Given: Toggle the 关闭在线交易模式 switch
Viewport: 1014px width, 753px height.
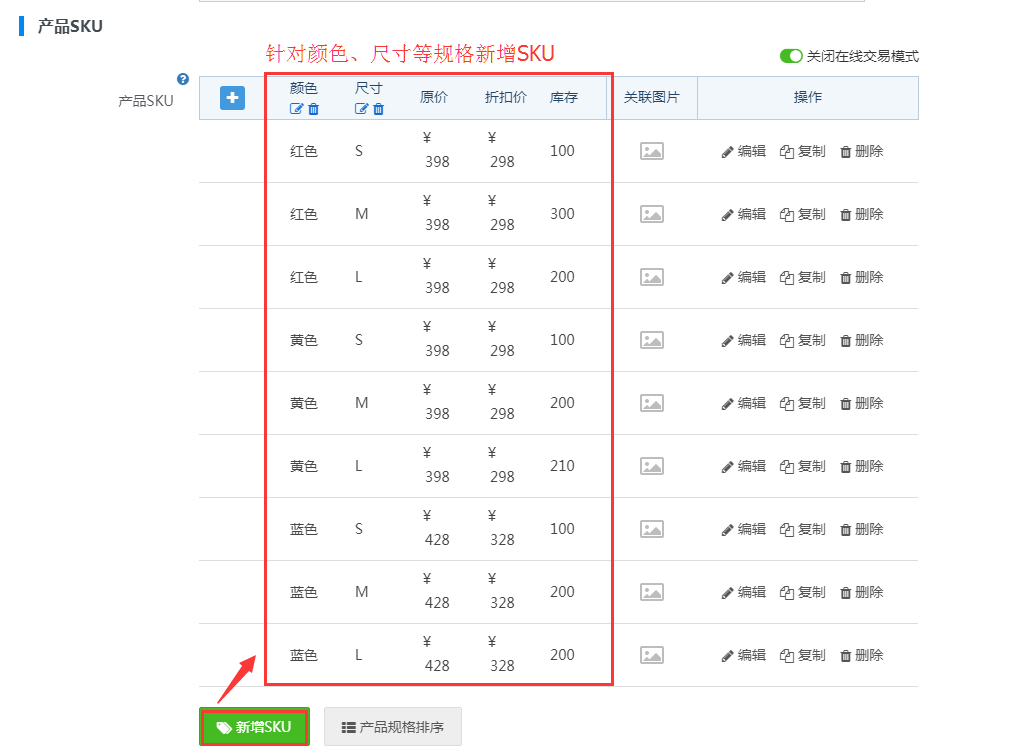Looking at the screenshot, I should [791, 57].
